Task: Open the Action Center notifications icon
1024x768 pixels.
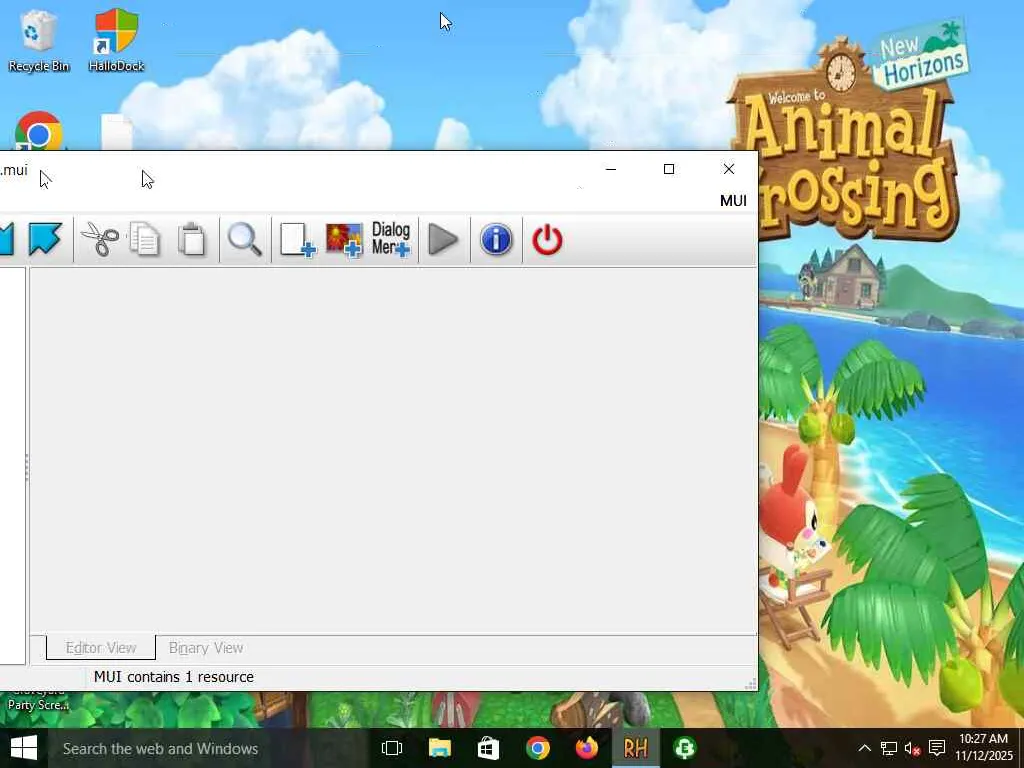Action: click(x=937, y=748)
